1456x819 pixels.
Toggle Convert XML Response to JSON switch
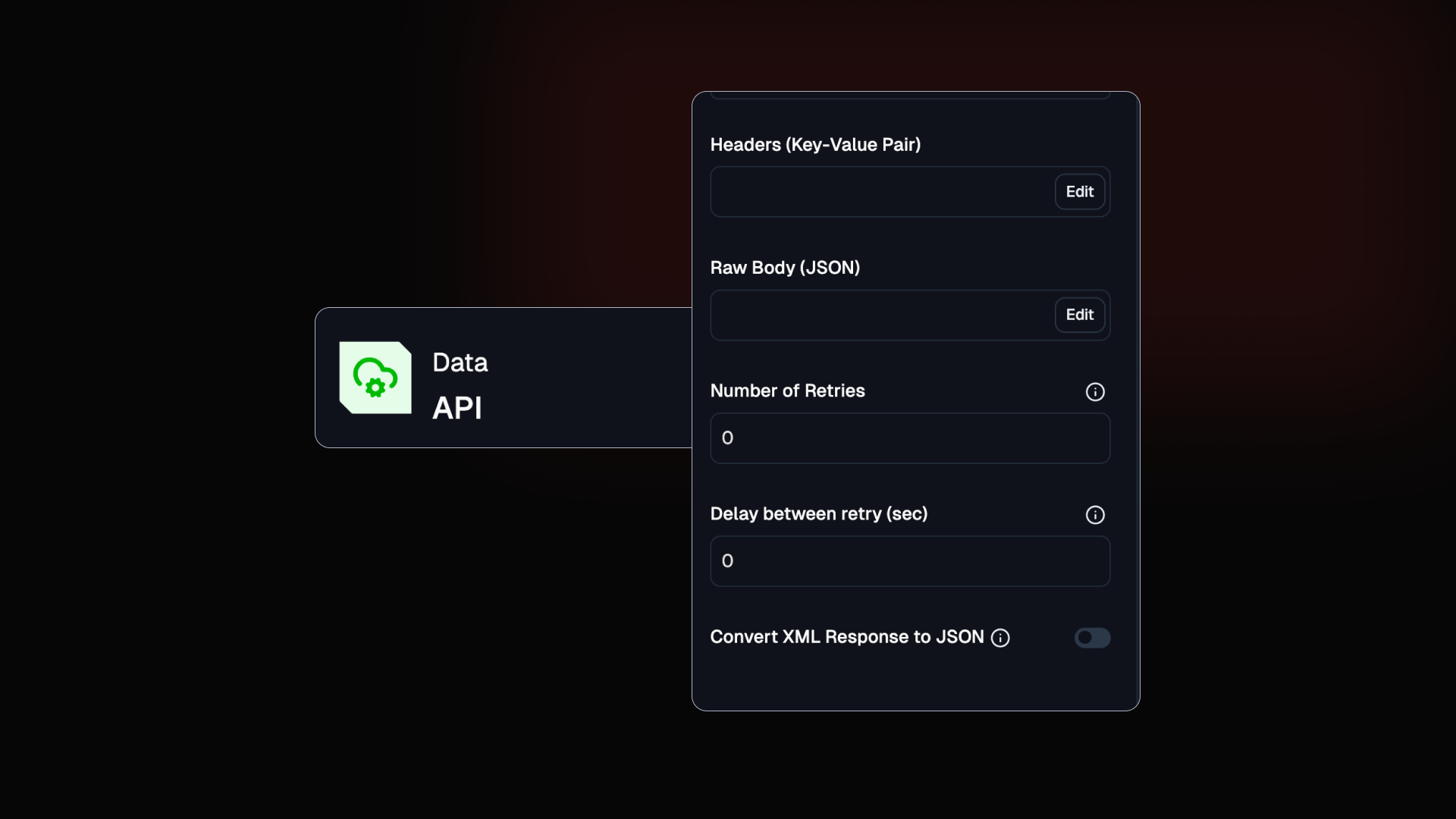click(x=1092, y=638)
